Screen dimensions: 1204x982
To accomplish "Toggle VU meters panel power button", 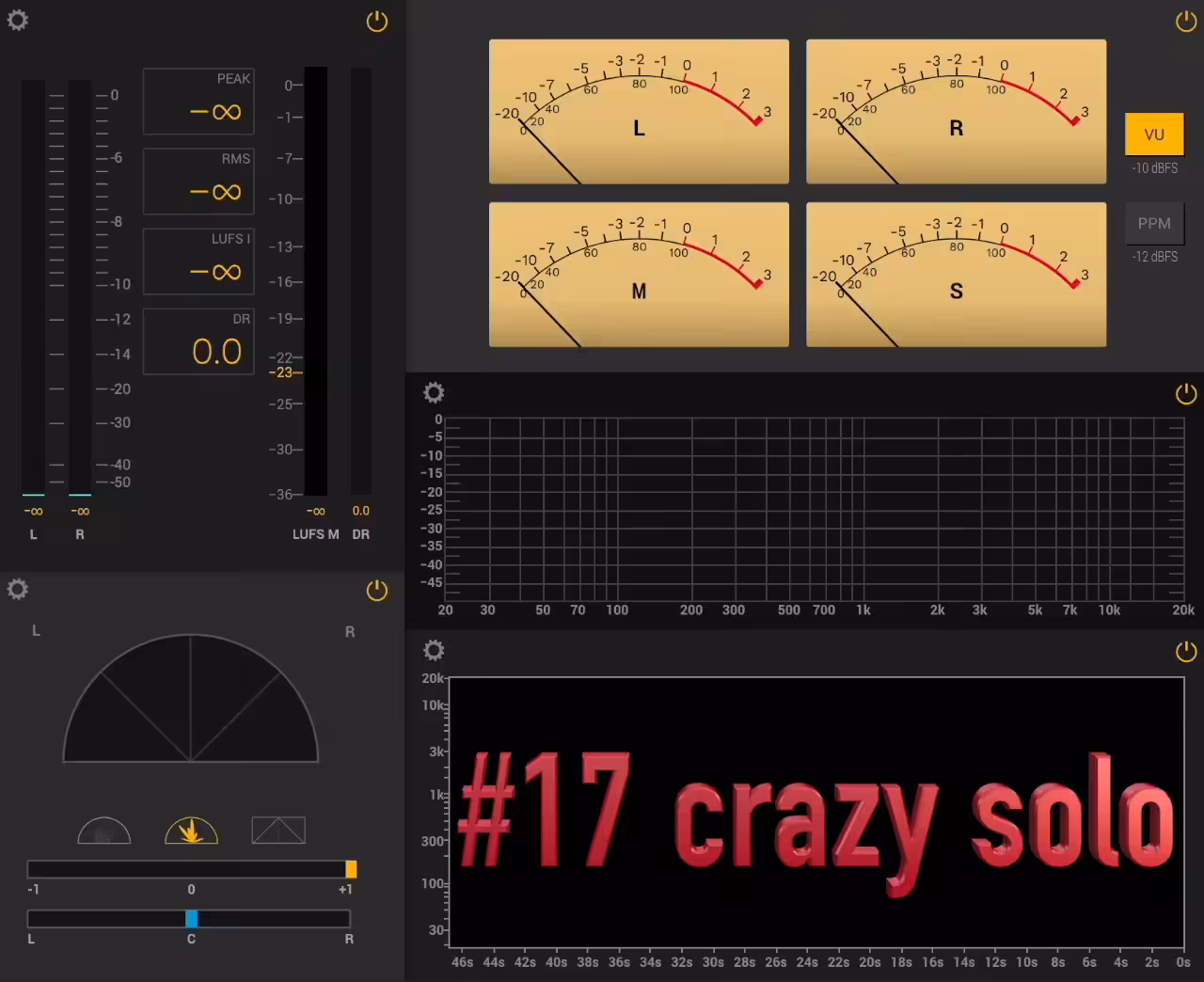I will (1186, 22).
